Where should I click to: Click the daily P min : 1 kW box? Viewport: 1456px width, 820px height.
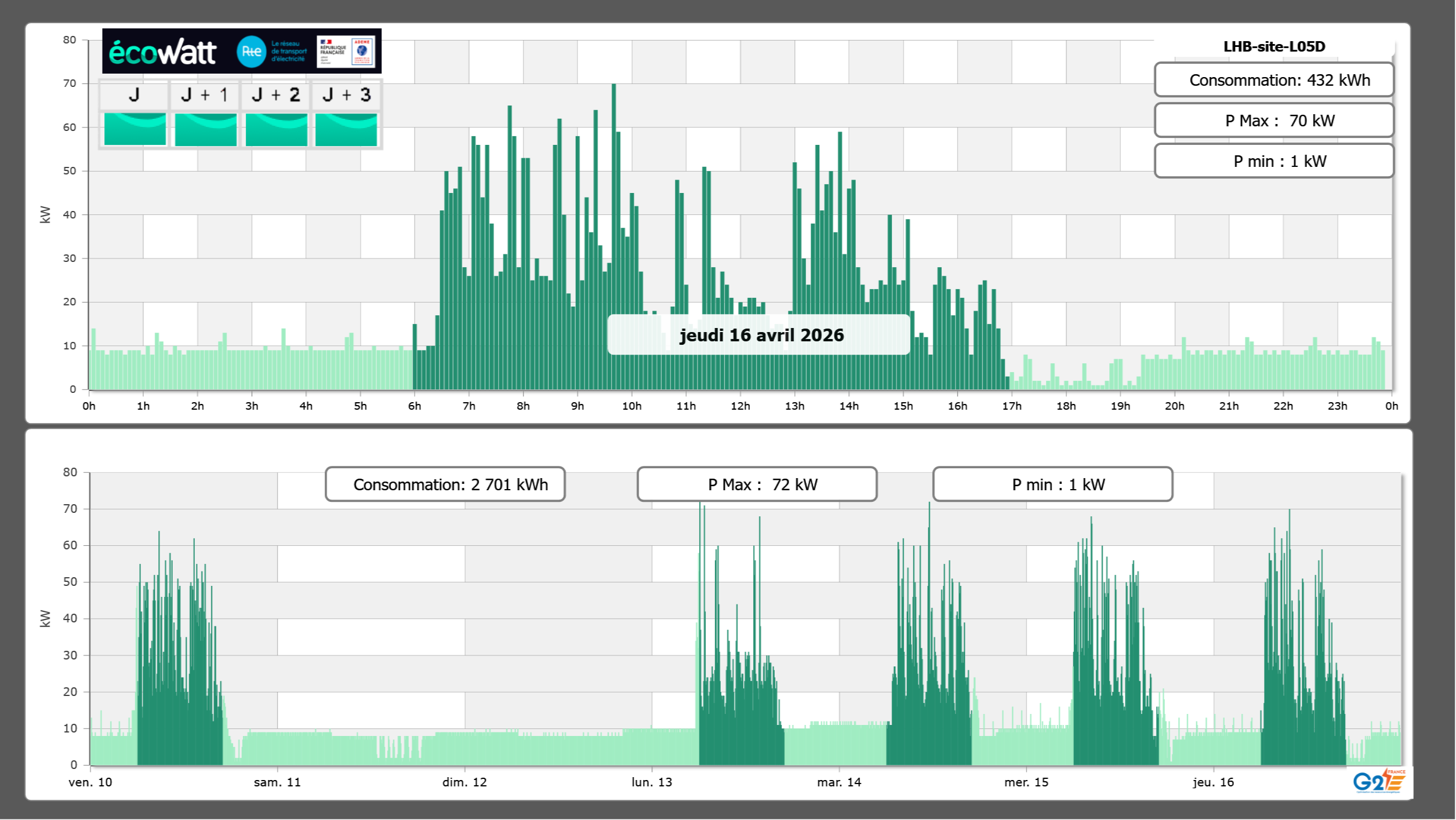point(1274,161)
